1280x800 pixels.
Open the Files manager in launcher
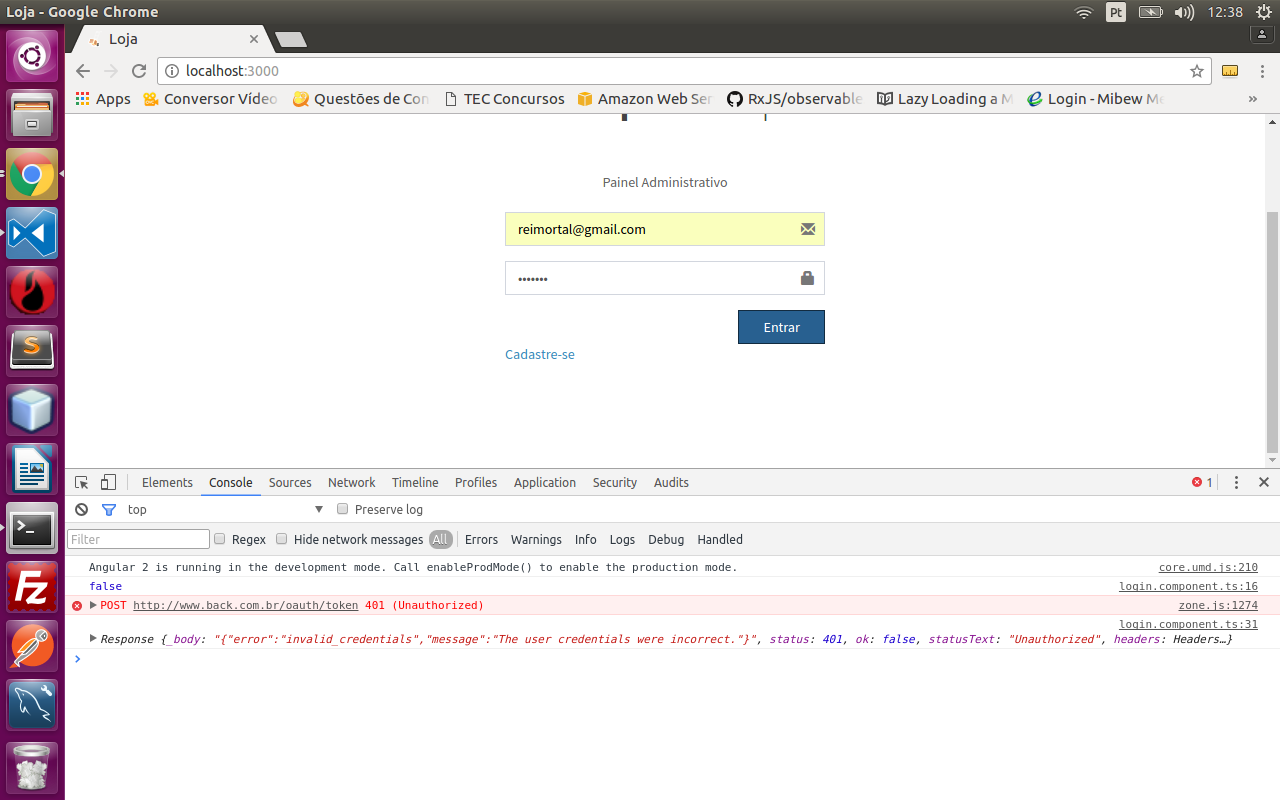(x=32, y=115)
